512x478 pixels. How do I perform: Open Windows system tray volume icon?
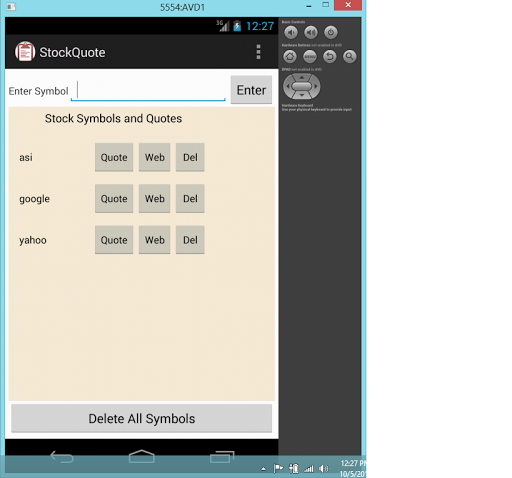(323, 469)
